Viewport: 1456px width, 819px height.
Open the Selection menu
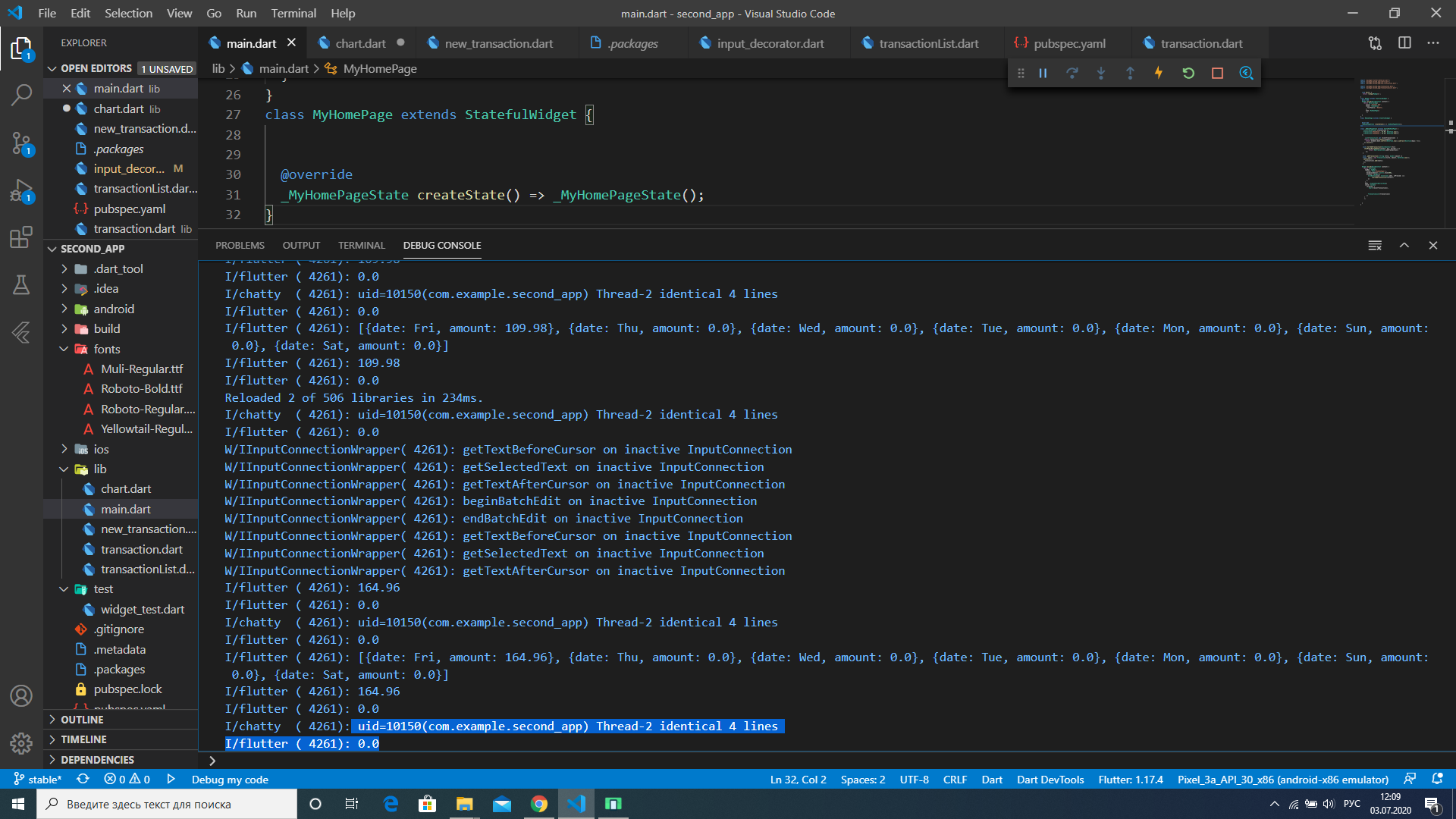coord(128,13)
